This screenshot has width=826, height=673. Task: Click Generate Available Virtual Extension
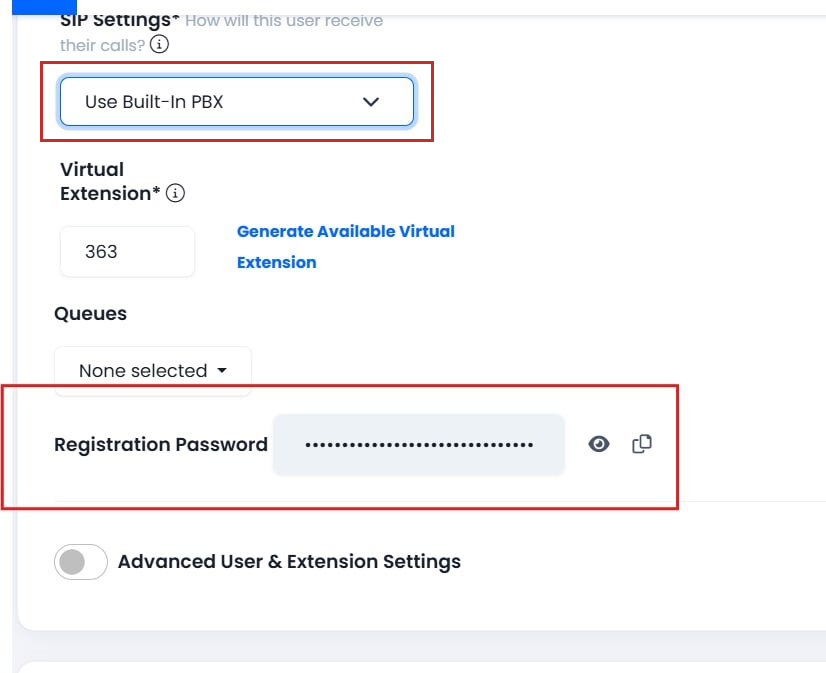click(x=345, y=246)
